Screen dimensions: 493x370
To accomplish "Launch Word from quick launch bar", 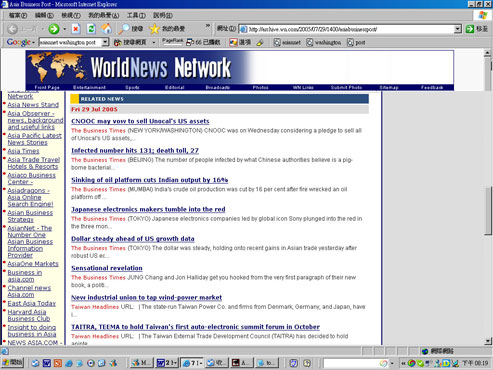I will tap(46, 363).
